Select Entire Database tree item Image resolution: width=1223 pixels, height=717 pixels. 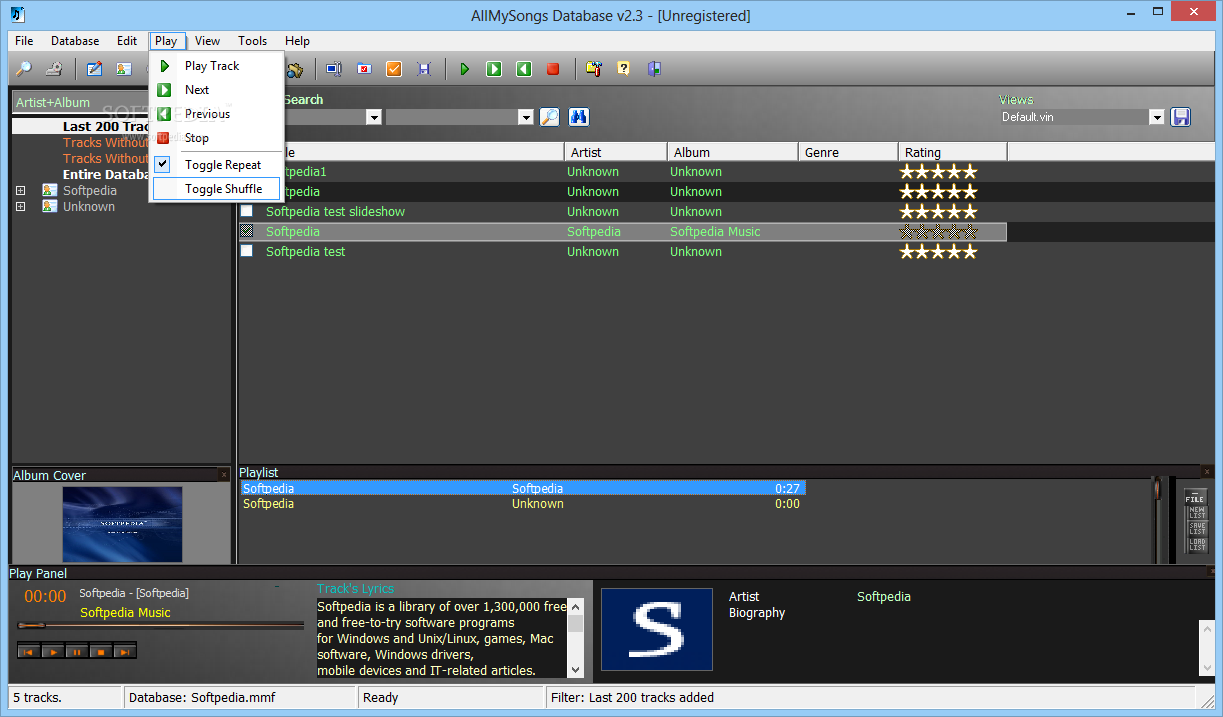click(x=105, y=174)
